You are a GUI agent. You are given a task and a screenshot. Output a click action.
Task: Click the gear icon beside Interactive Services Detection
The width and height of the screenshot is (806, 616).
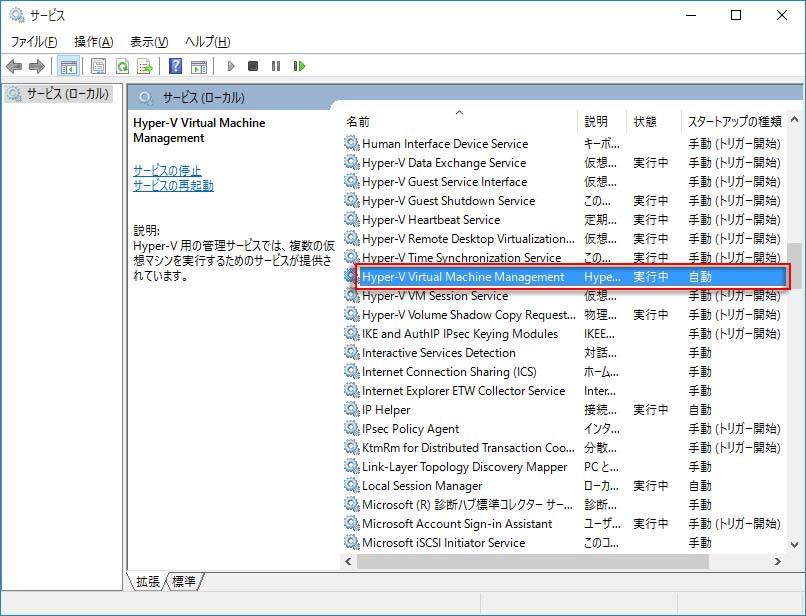[x=352, y=353]
